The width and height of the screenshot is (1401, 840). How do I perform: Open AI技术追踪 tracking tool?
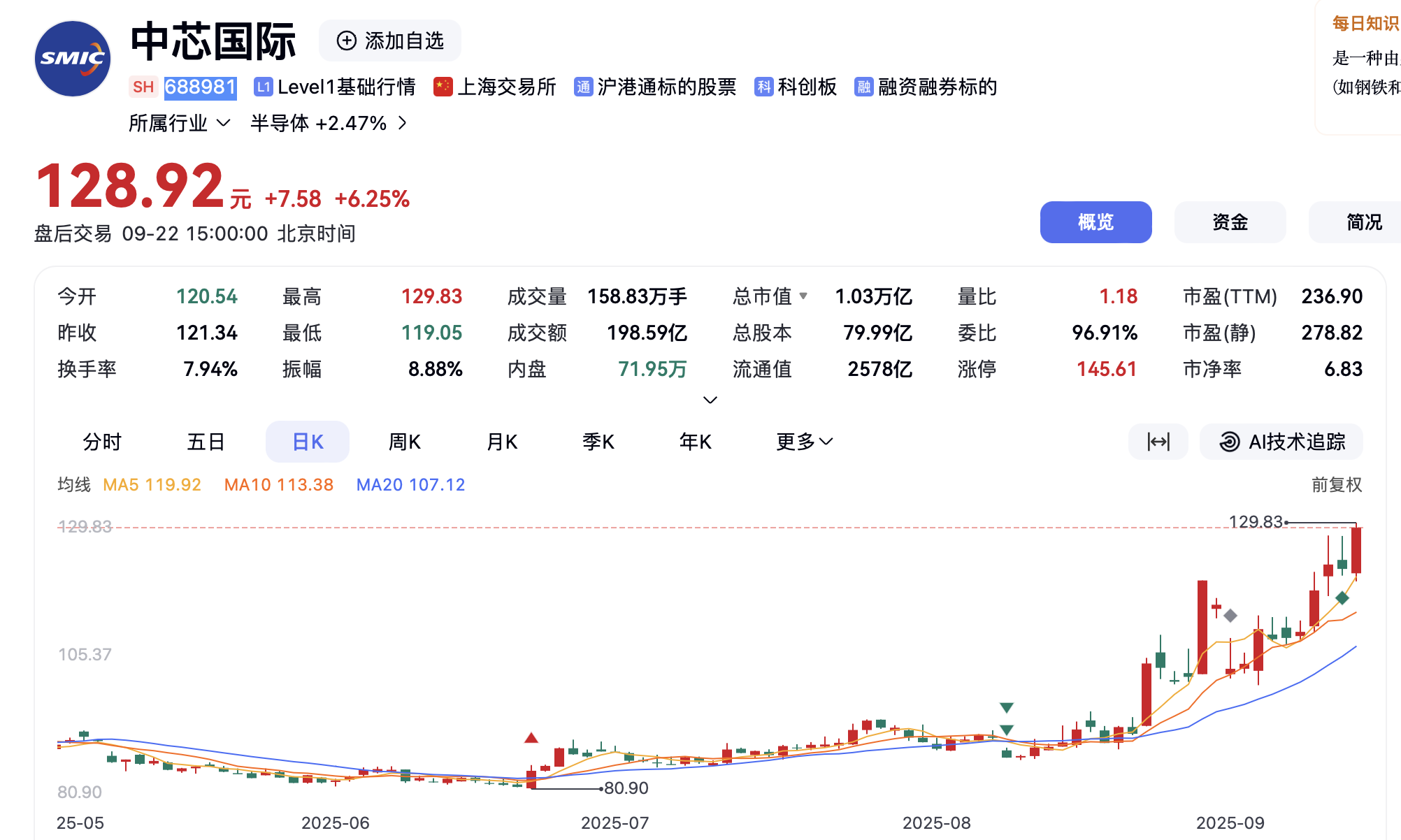pyautogui.click(x=1281, y=442)
